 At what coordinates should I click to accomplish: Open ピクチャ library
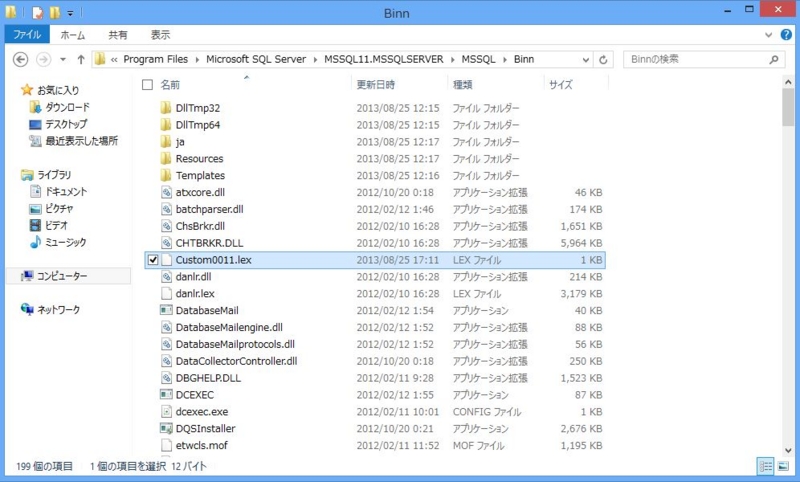59,209
